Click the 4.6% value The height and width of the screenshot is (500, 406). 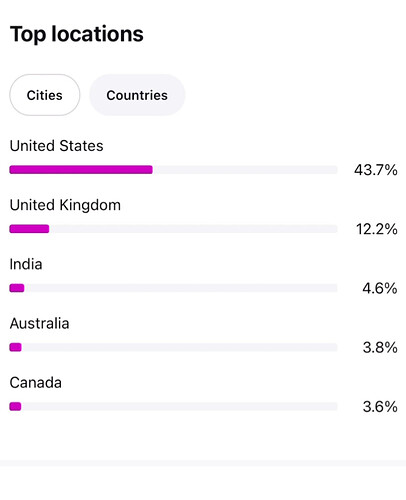pos(380,288)
